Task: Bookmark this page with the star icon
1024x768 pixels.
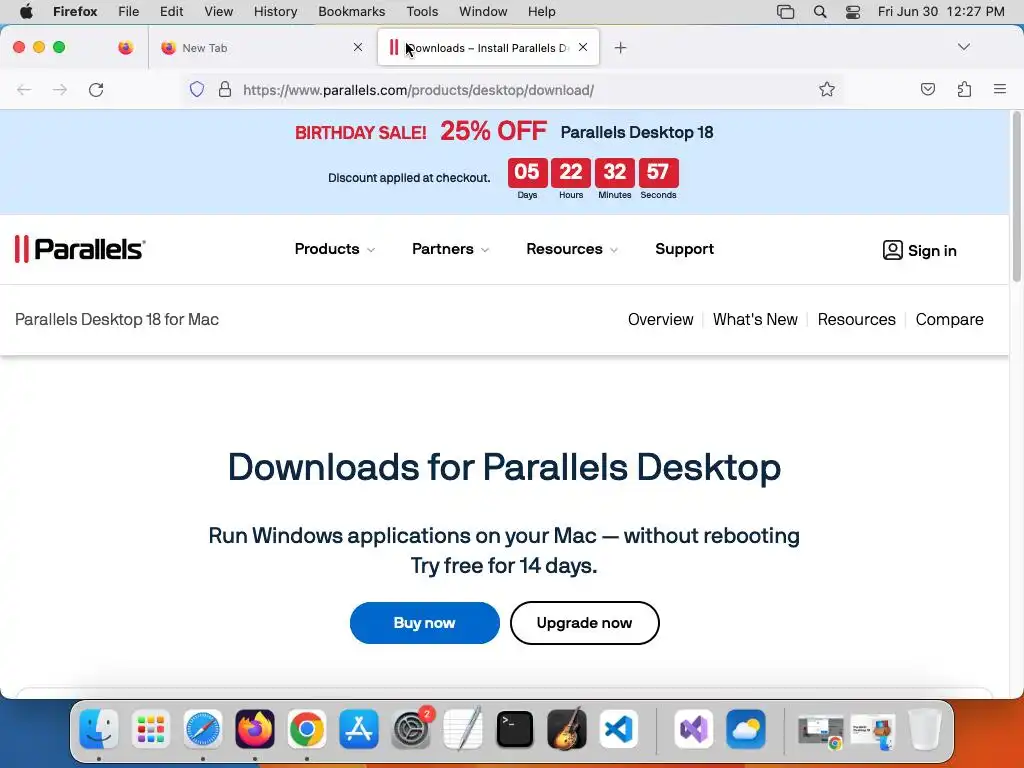Action: (x=827, y=89)
